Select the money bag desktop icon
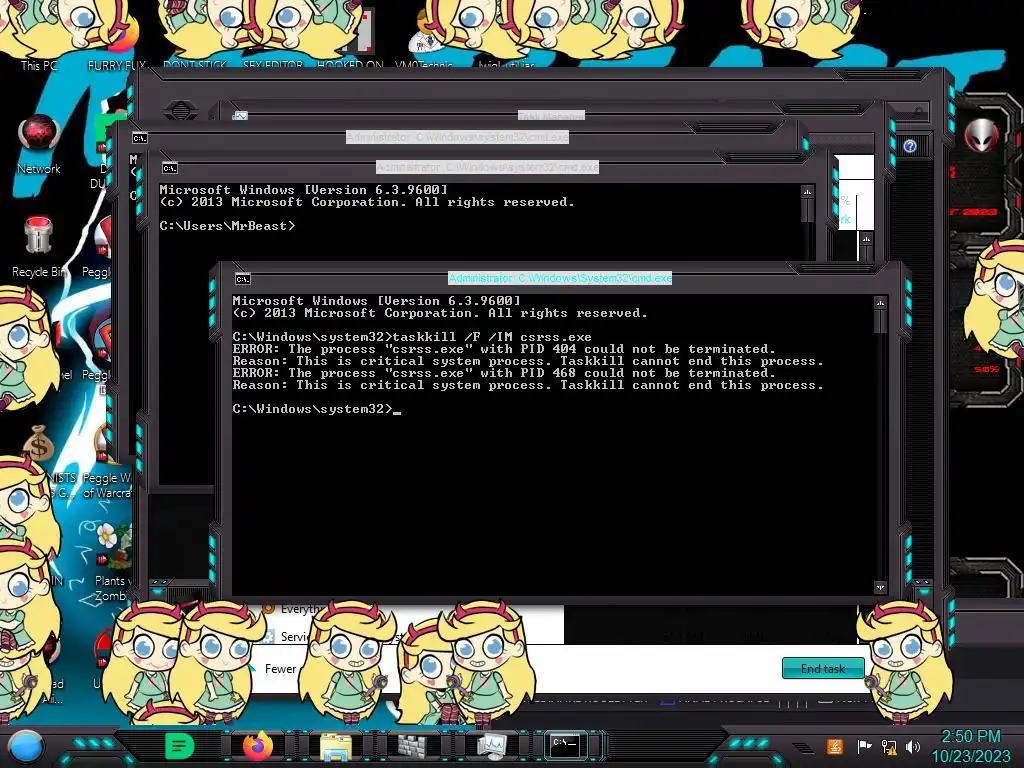This screenshot has height=768, width=1024. pyautogui.click(x=39, y=442)
